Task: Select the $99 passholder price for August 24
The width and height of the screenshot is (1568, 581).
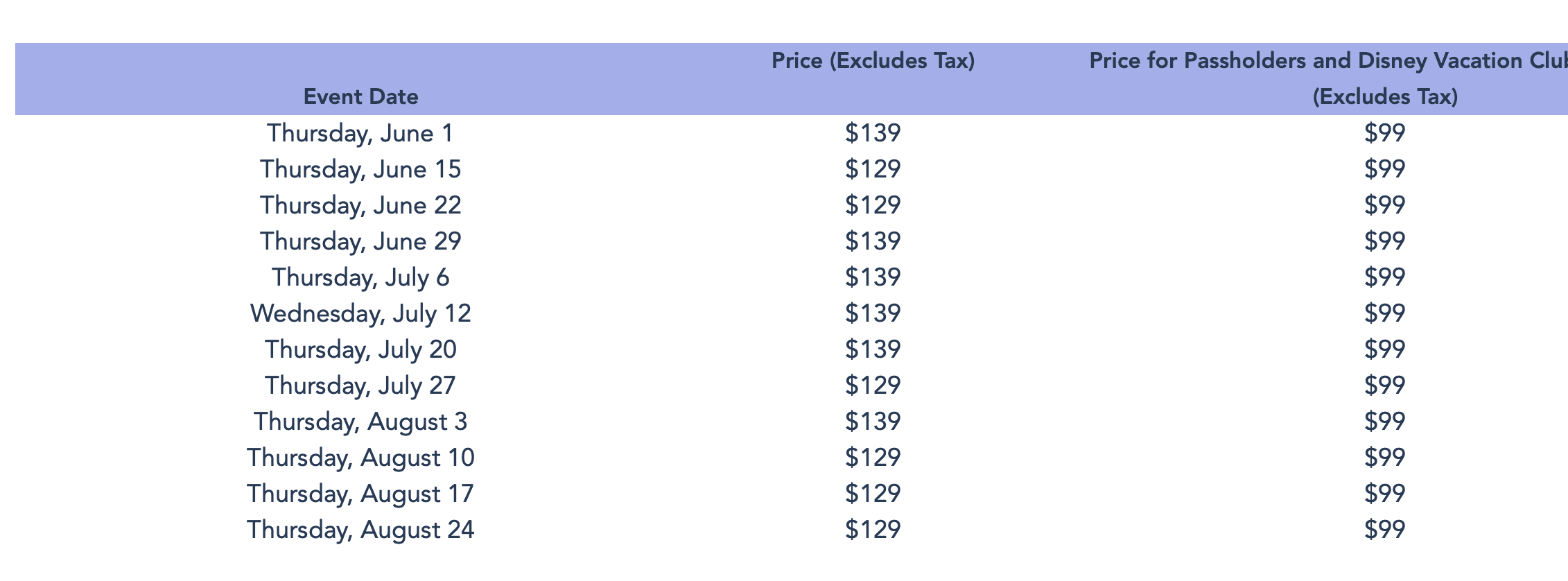Action: point(1385,530)
